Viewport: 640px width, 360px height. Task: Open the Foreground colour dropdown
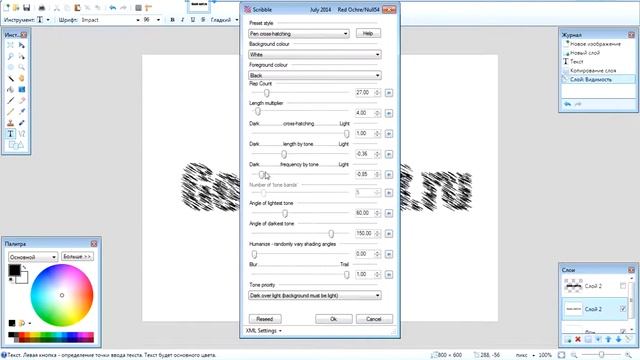tap(315, 75)
